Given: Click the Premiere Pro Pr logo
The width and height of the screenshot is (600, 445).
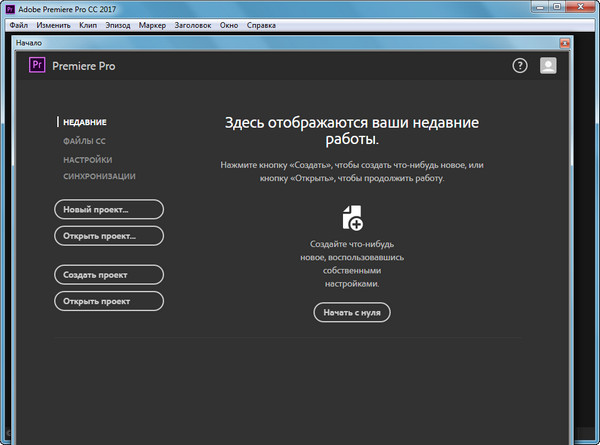Looking at the screenshot, I should [38, 66].
